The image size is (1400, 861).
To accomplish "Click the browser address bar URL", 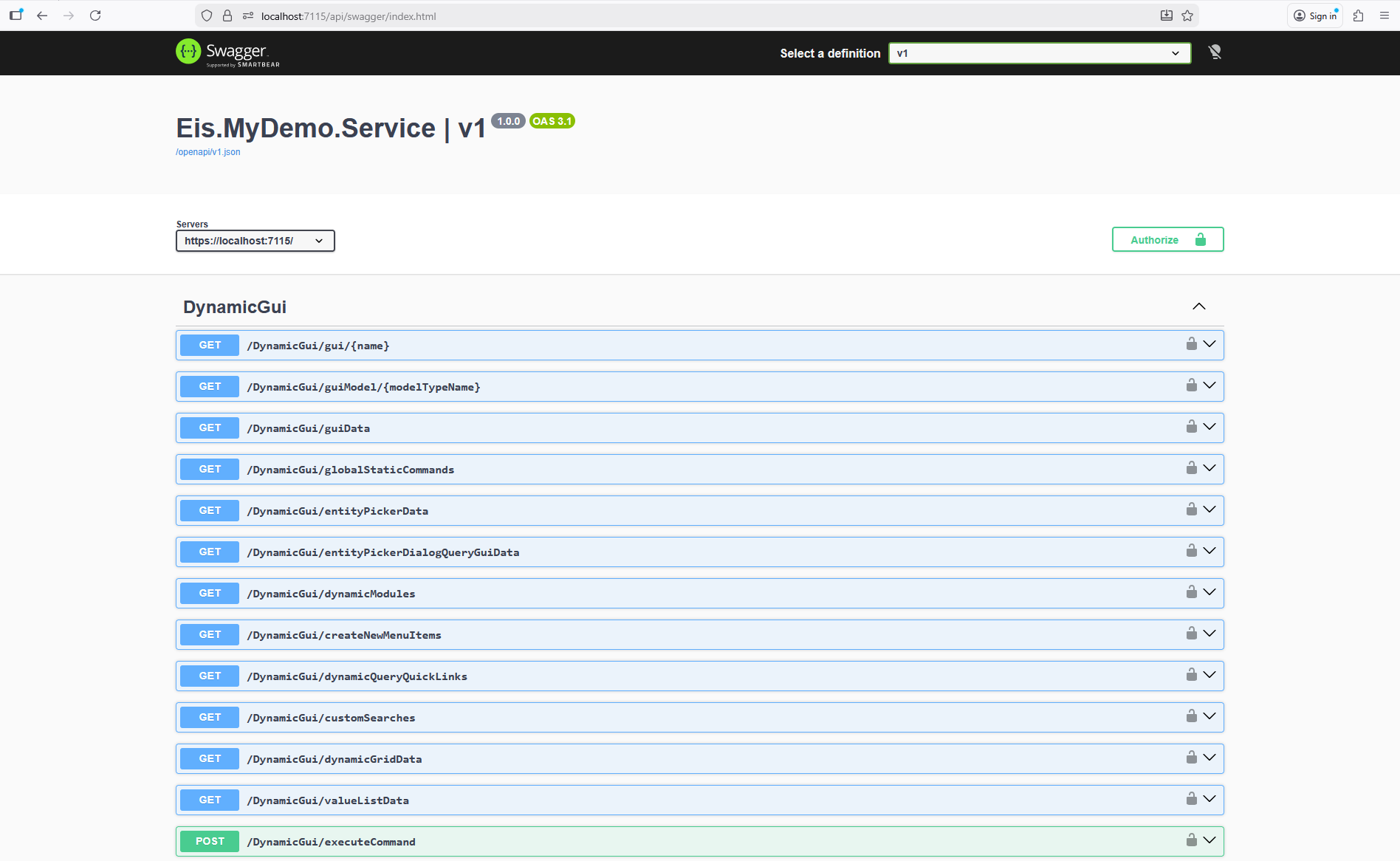I will (x=349, y=16).
